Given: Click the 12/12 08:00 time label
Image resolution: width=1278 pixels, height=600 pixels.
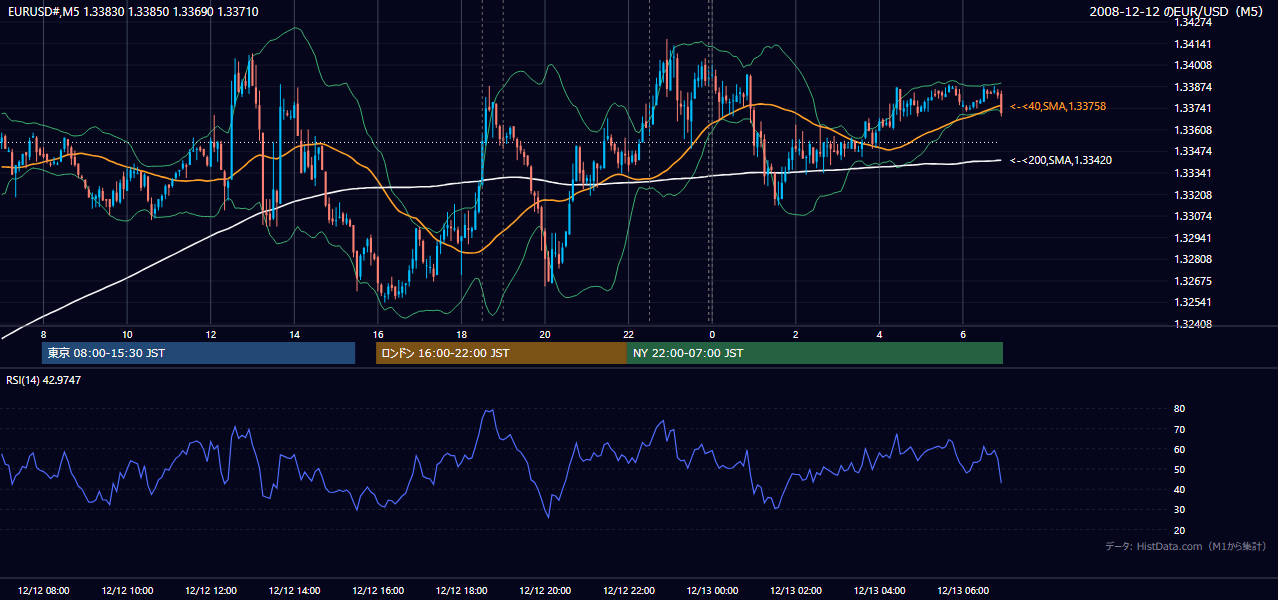Looking at the screenshot, I should (43, 591).
